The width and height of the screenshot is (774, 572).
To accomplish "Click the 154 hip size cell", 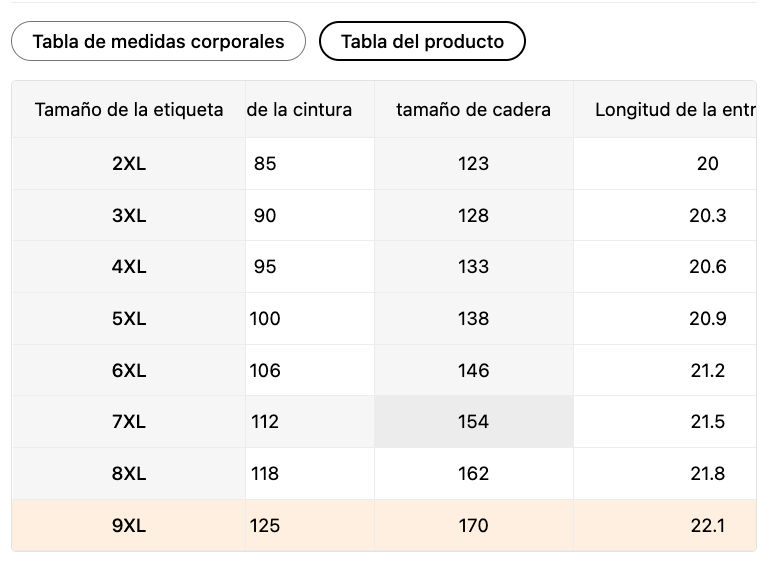I will coord(473,422).
